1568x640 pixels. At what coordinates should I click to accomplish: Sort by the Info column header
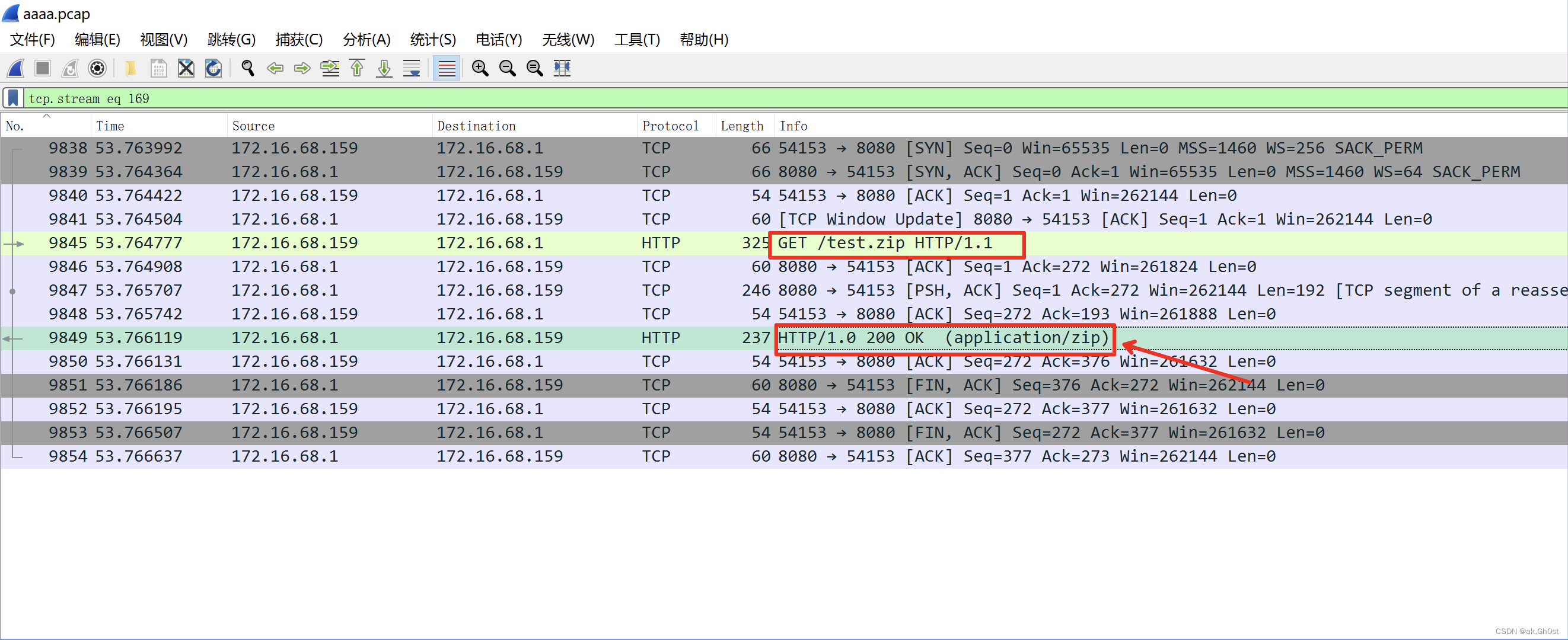pyautogui.click(x=1171, y=125)
